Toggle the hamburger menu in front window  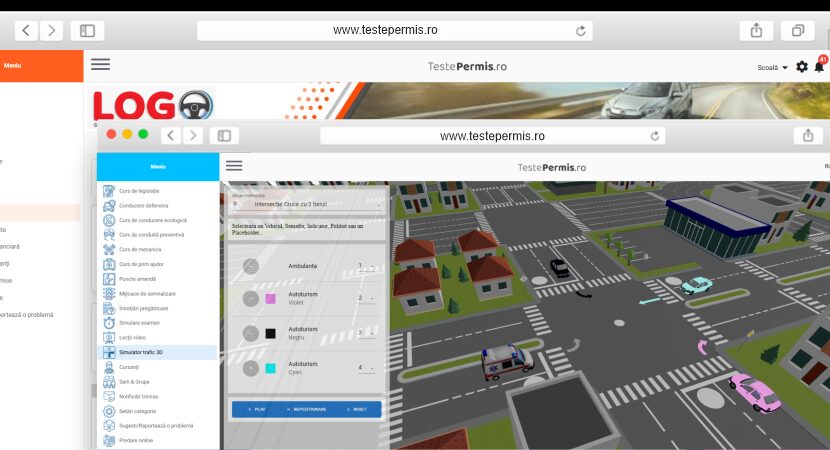click(234, 166)
